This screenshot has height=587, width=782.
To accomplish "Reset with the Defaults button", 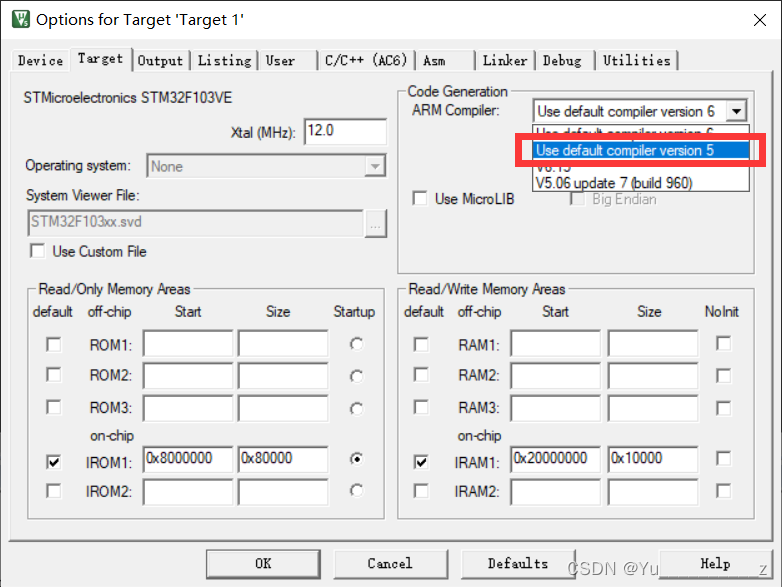I will pos(518,564).
